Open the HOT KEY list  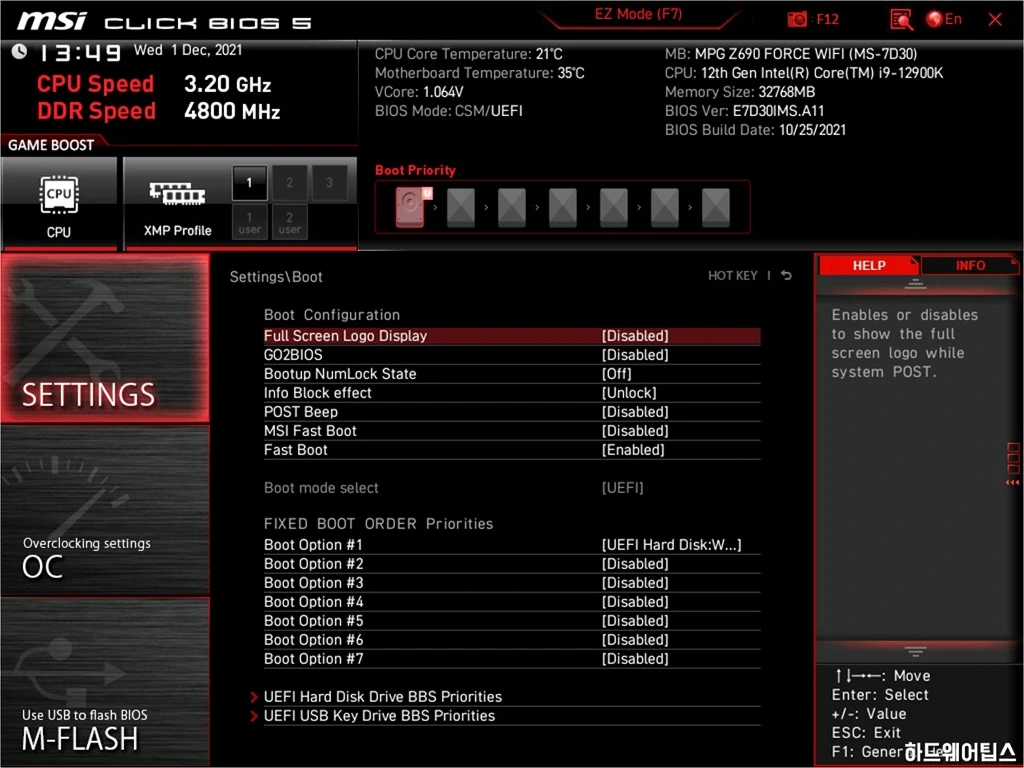(x=733, y=276)
